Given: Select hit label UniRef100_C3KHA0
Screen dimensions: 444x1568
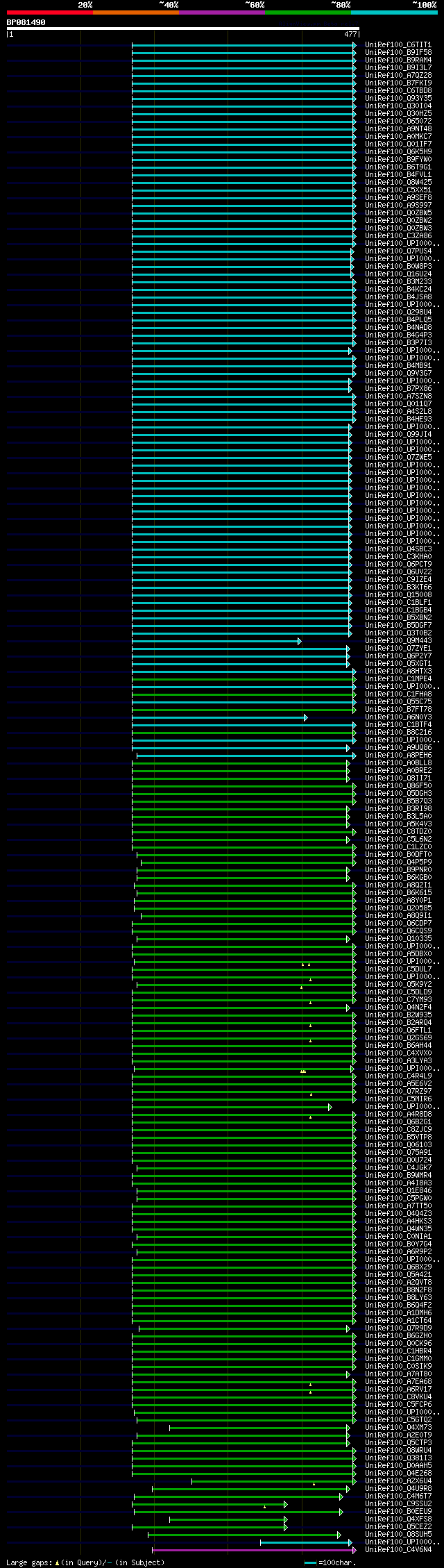Looking at the screenshot, I should point(398,556).
